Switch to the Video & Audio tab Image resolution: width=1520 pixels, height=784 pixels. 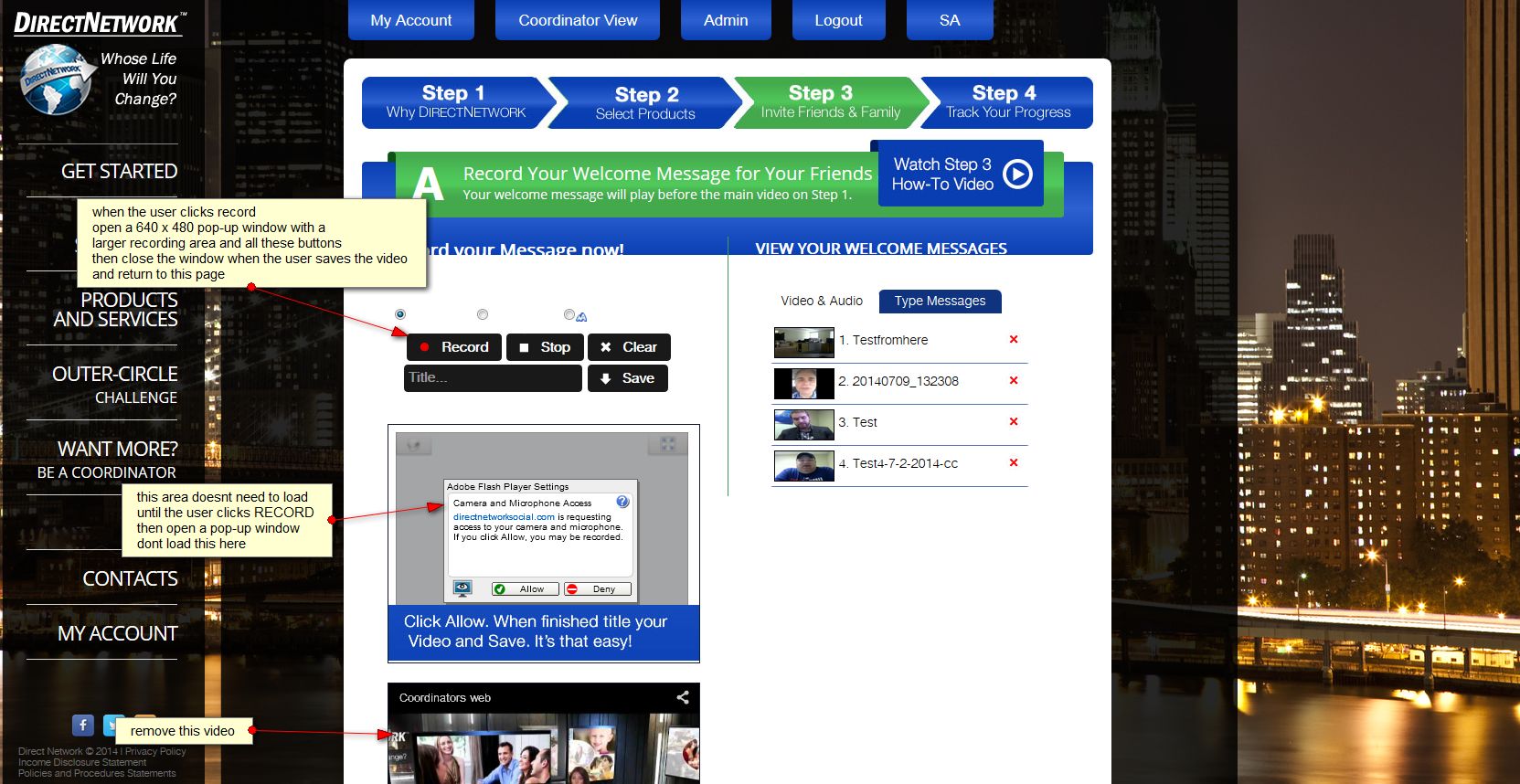[x=822, y=301]
